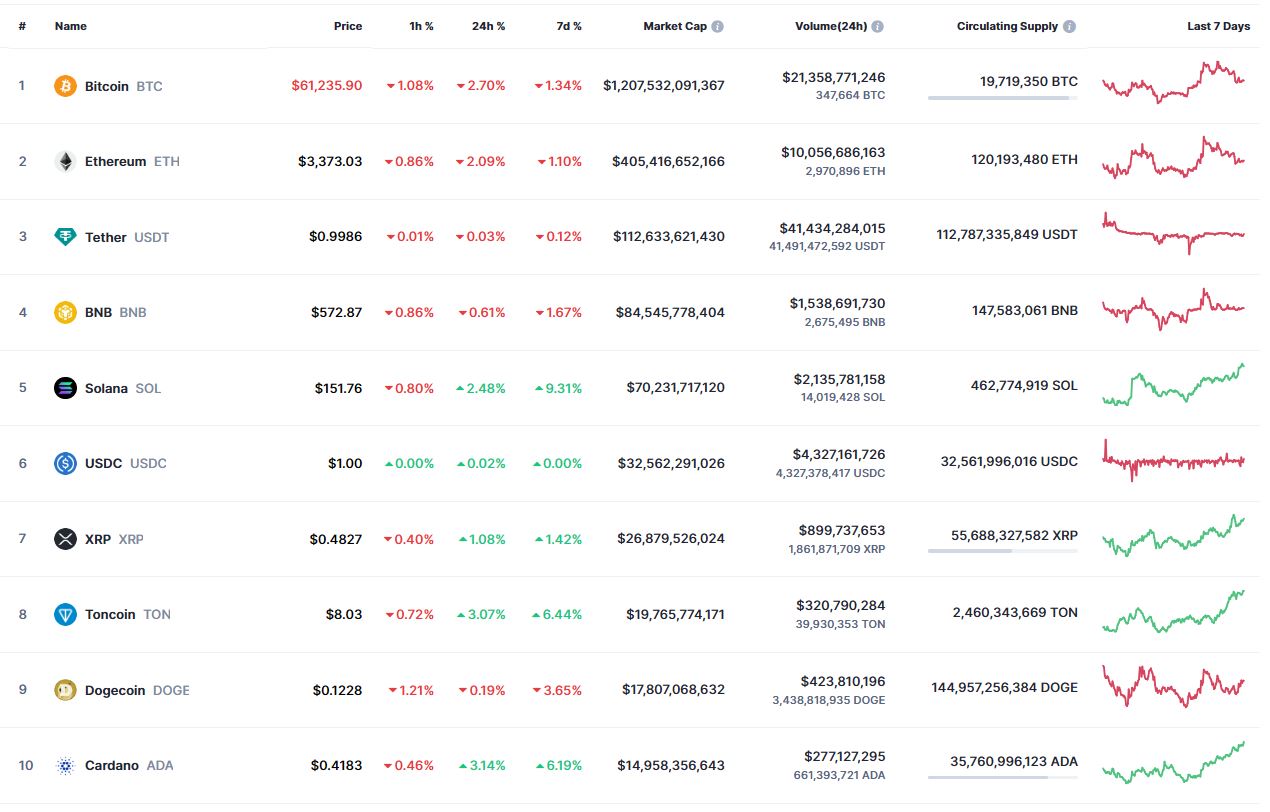Click the Tether logo icon
This screenshot has width=1270, height=812.
tap(65, 237)
